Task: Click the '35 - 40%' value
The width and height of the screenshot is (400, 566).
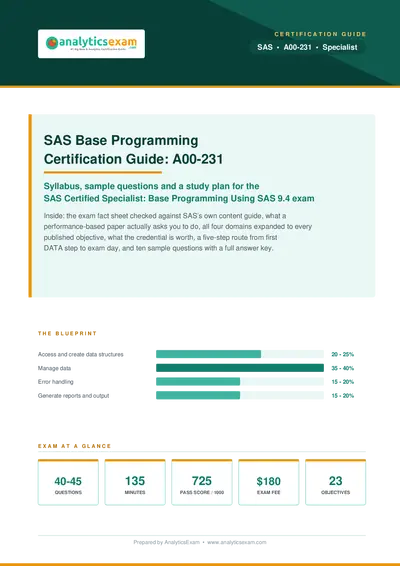Action: coord(343,368)
